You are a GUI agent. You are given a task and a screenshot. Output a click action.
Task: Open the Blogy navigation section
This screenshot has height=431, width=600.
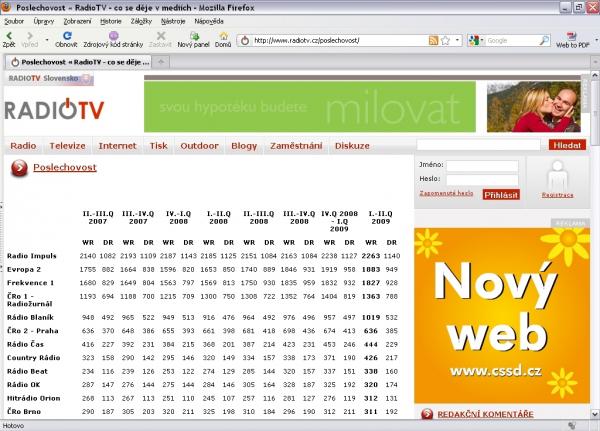pyautogui.click(x=244, y=146)
